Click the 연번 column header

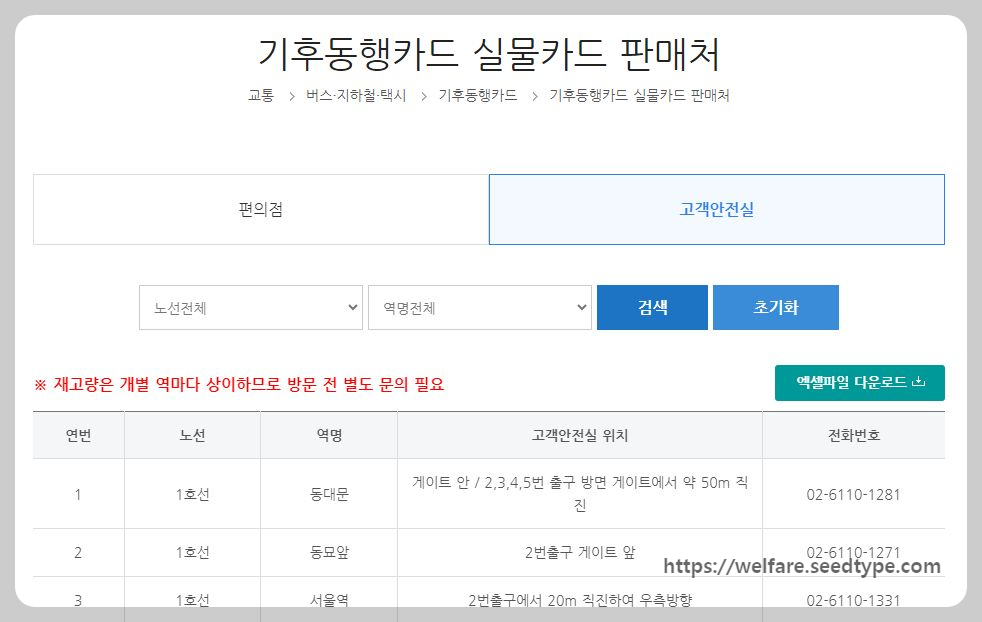78,434
